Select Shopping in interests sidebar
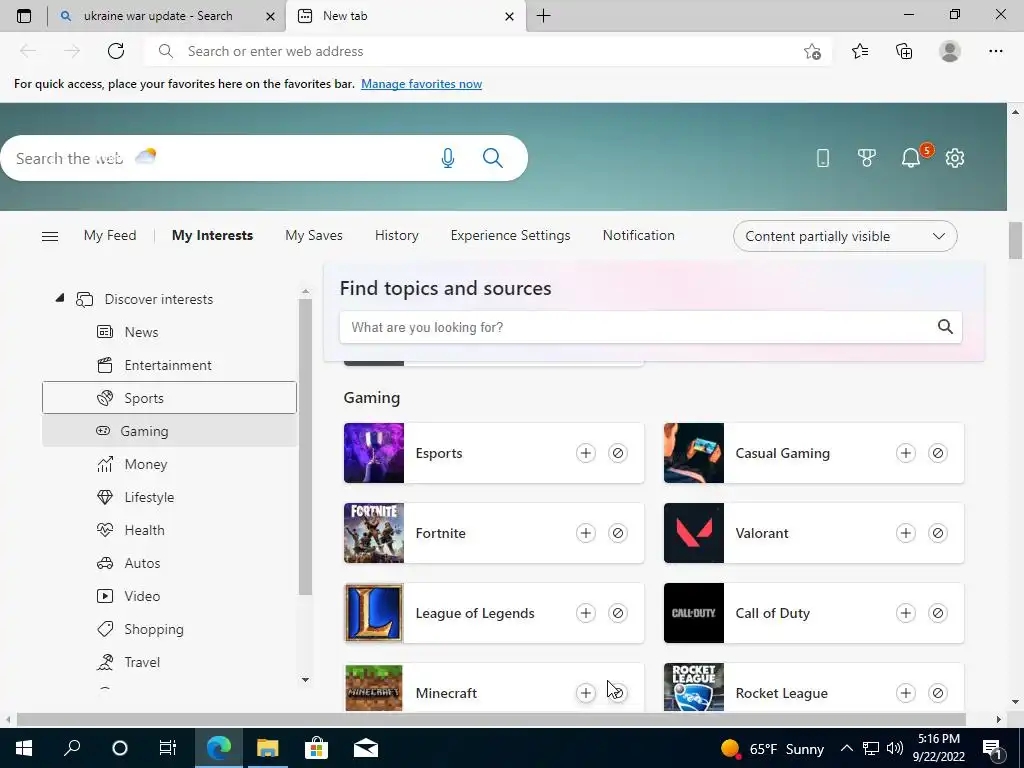This screenshot has width=1024, height=768. [169, 629]
